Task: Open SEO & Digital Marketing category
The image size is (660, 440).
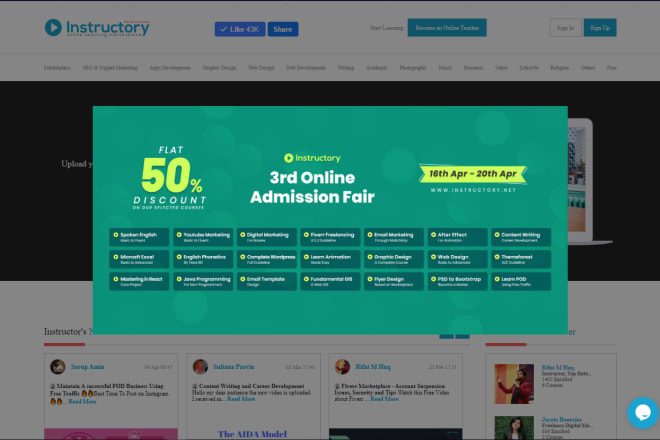Action: [110, 67]
